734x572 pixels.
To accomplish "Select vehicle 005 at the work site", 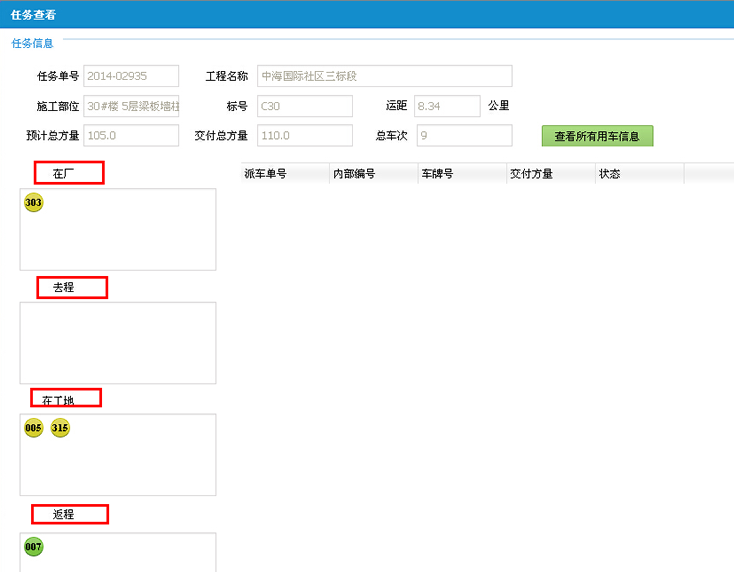I will 33,428.
